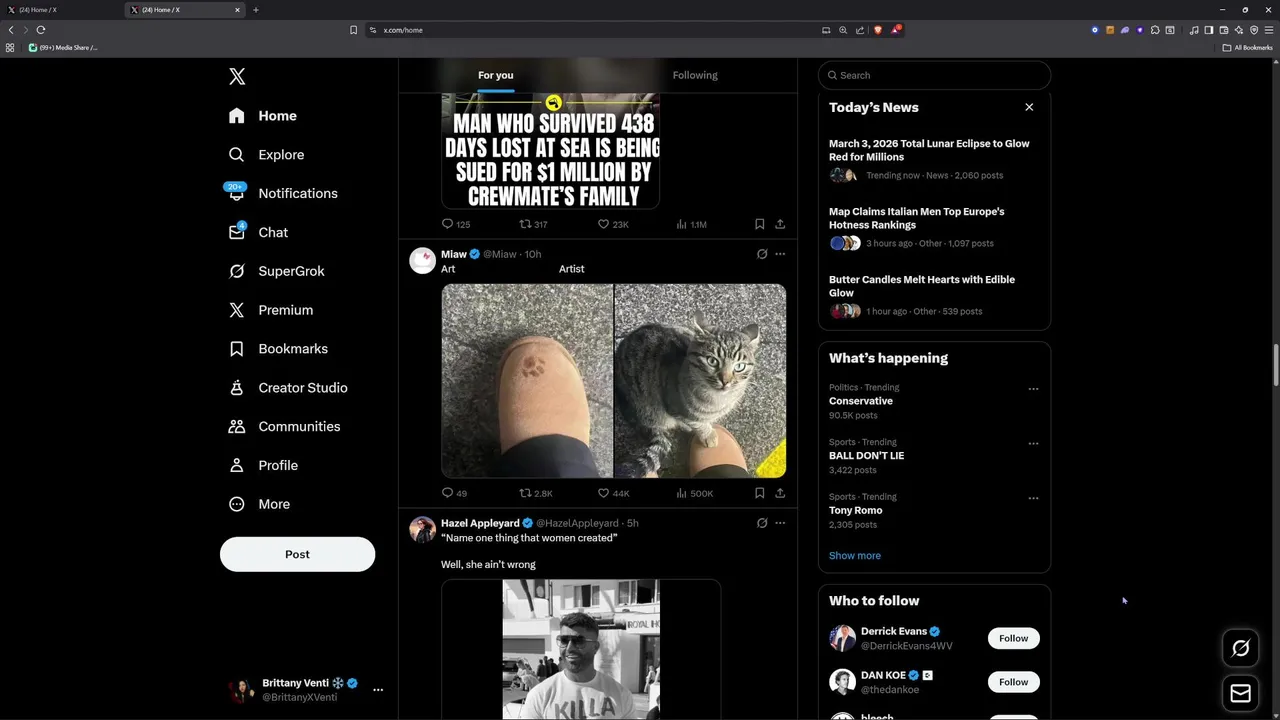
Task: Reply to the post with 125 replies
Action: click(447, 224)
